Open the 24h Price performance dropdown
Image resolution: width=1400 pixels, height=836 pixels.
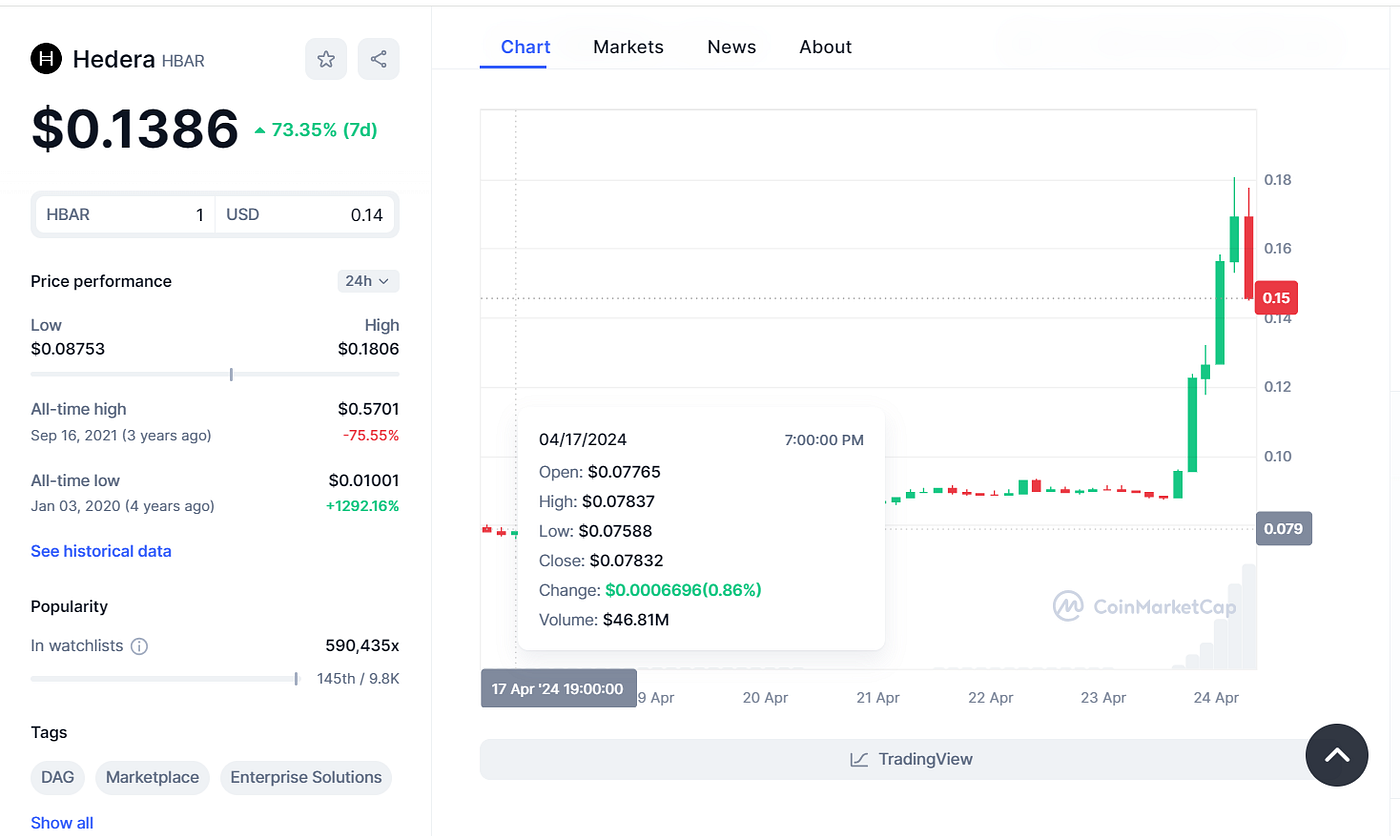tap(368, 281)
